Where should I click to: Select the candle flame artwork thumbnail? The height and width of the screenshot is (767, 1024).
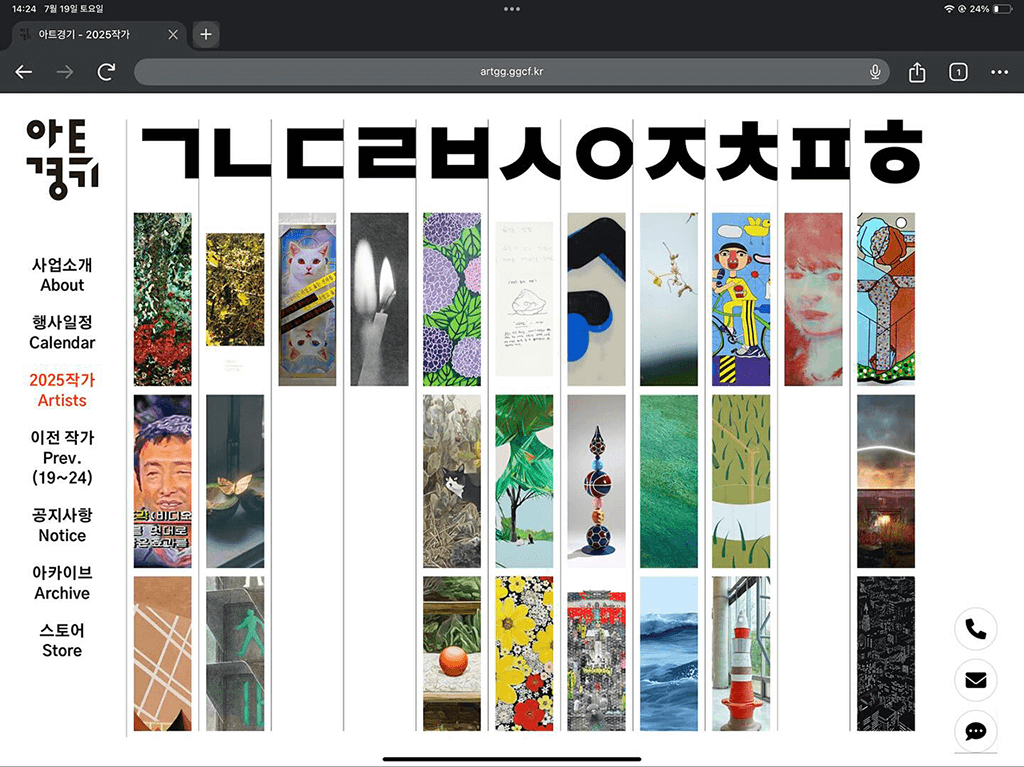[379, 299]
